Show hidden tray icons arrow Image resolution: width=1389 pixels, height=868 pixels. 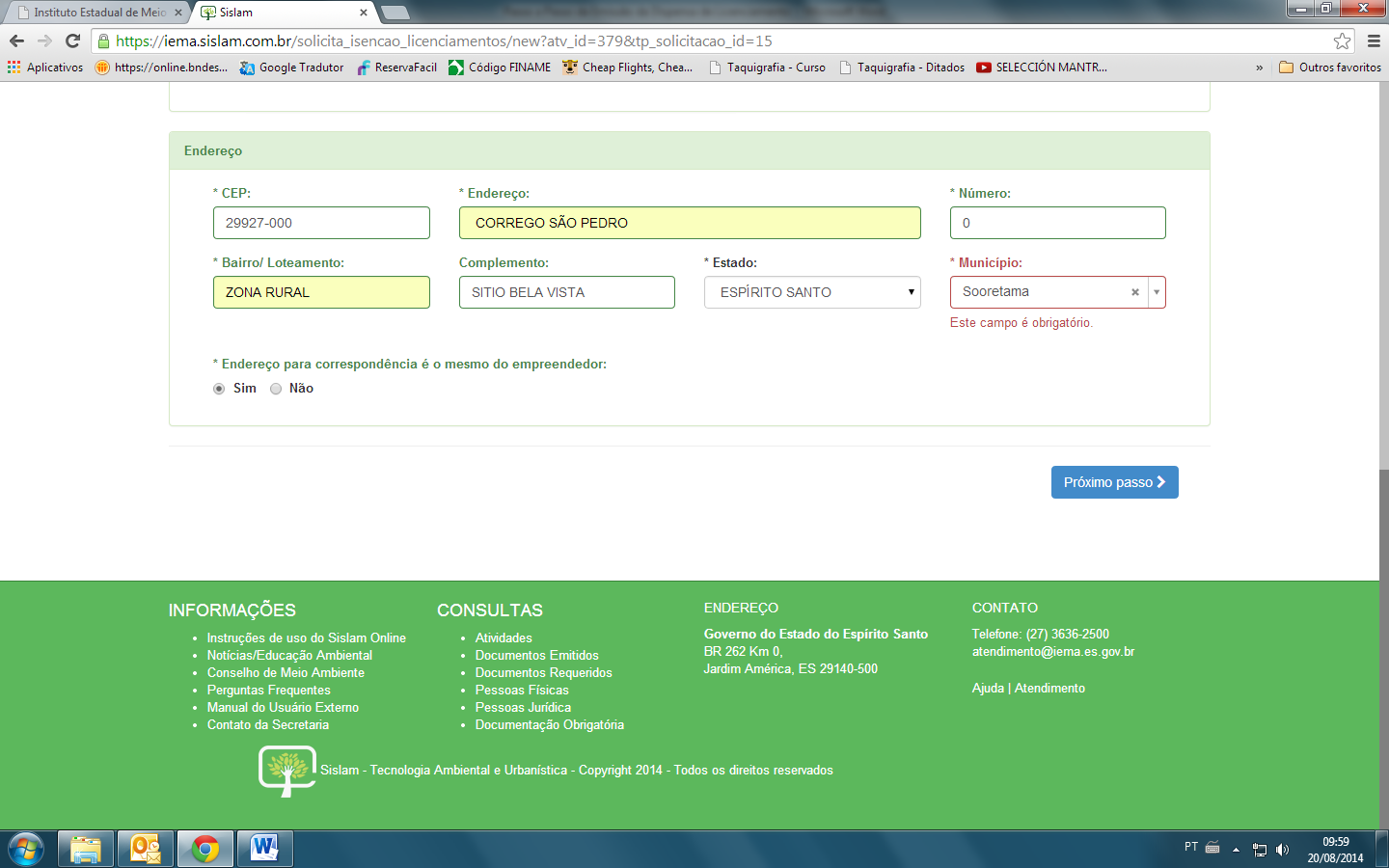pyautogui.click(x=1236, y=850)
